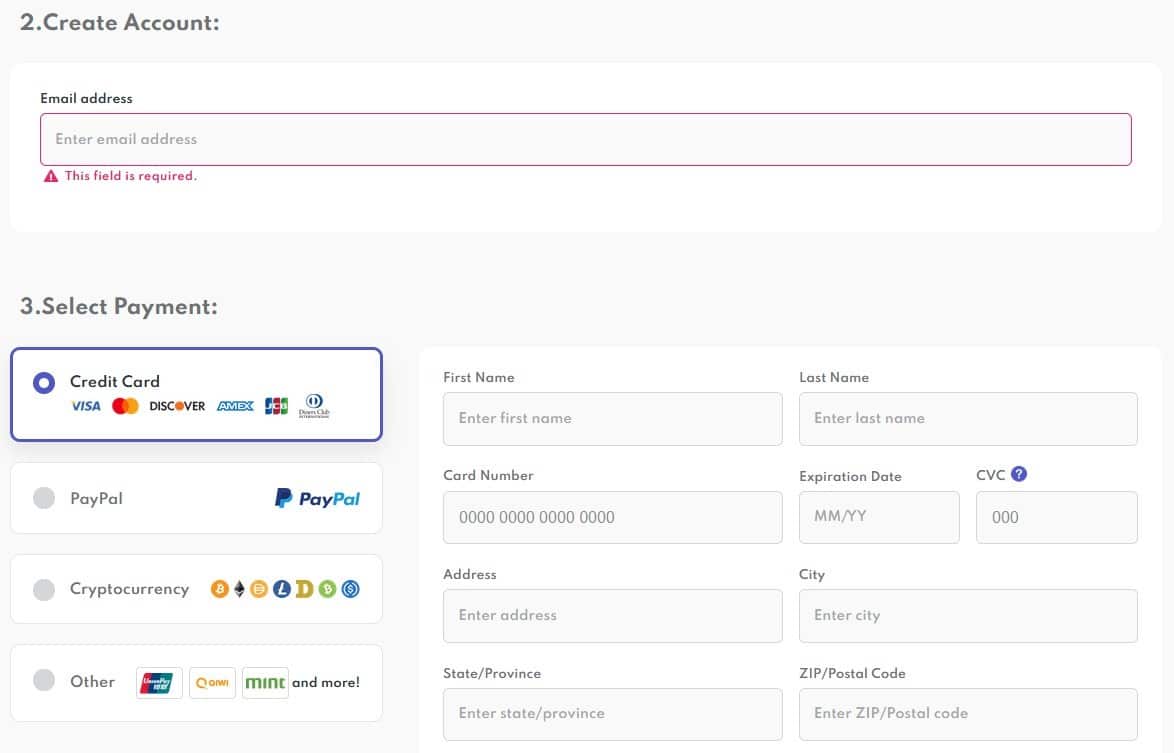Click the Visa logo under Credit Card
Screen dimensions: 1174x753
click(85, 406)
